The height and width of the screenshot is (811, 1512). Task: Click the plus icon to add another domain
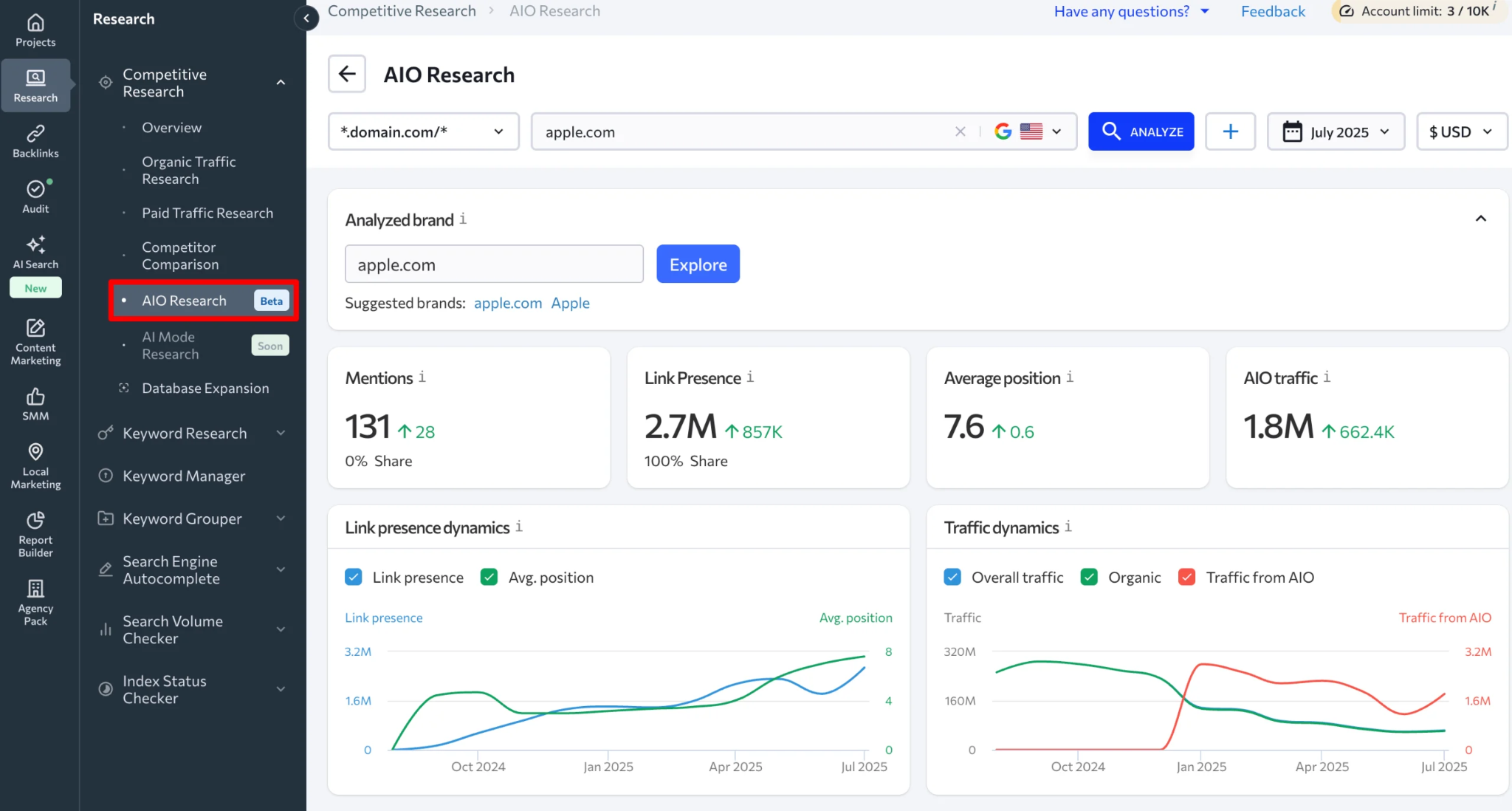(x=1230, y=131)
